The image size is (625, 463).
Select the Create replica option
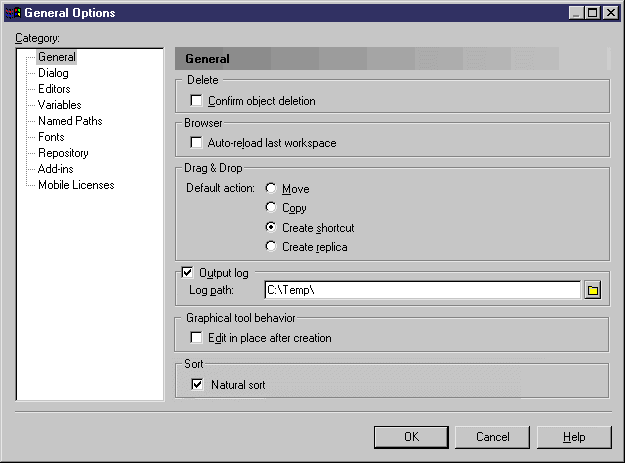[271, 246]
